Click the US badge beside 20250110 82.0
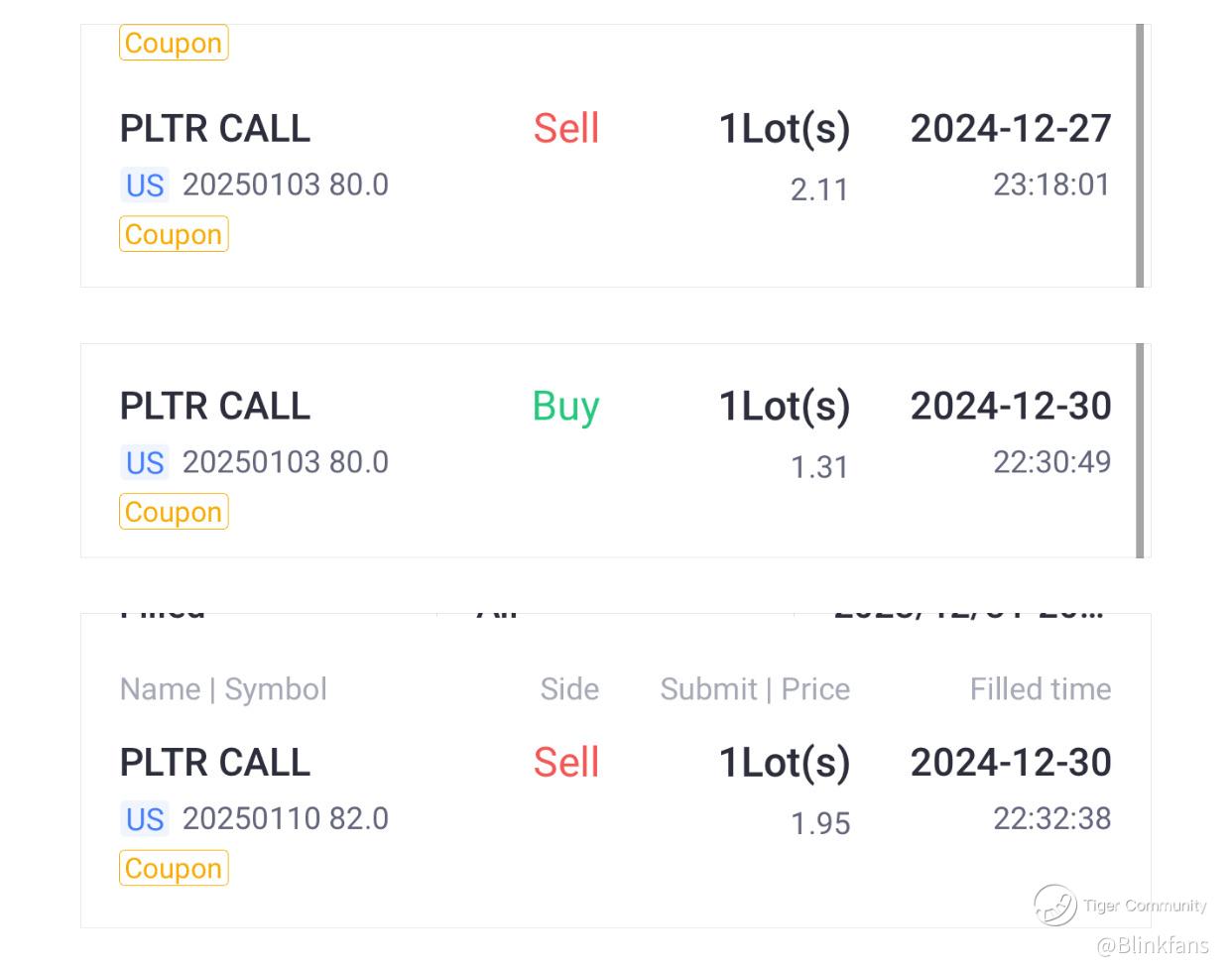1232x973 pixels. click(145, 819)
